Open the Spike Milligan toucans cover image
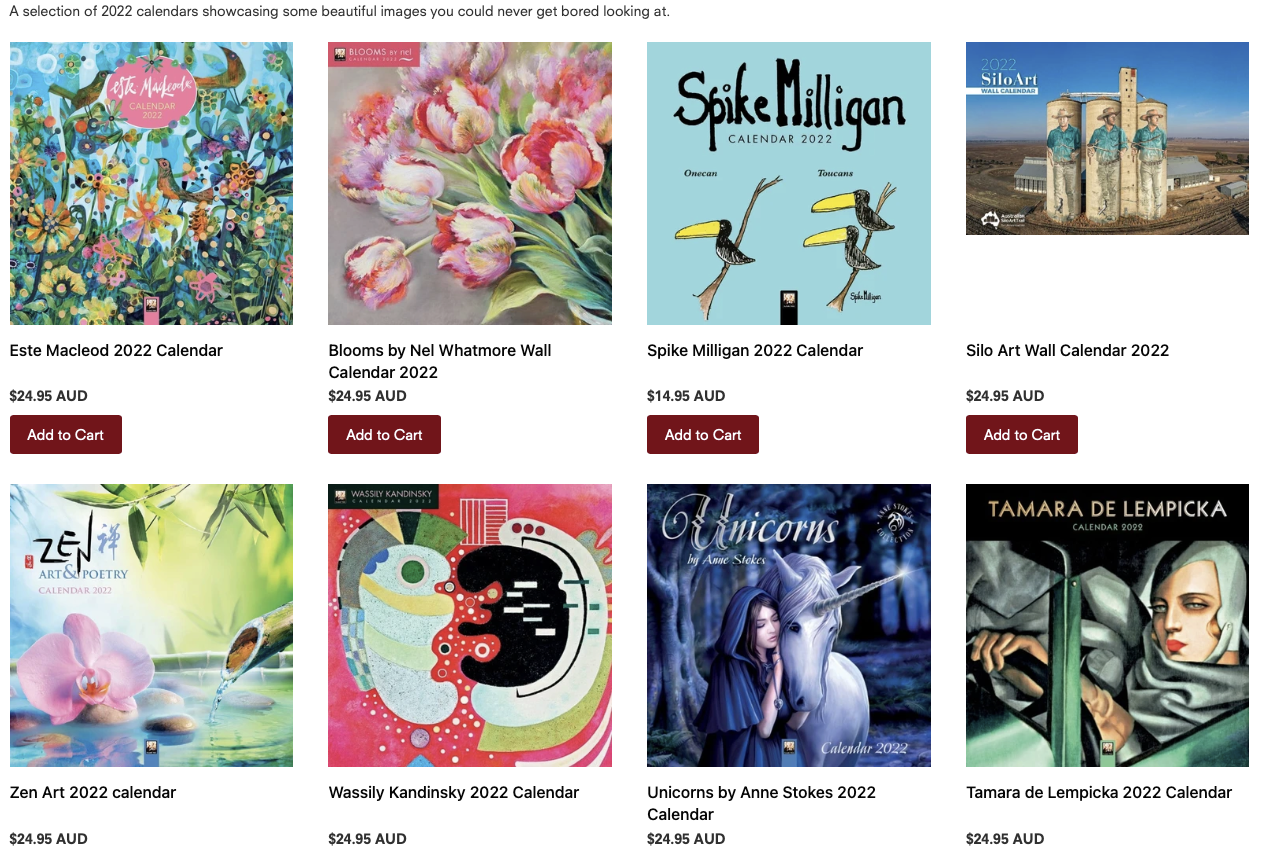This screenshot has height=850, width=1264. click(789, 183)
